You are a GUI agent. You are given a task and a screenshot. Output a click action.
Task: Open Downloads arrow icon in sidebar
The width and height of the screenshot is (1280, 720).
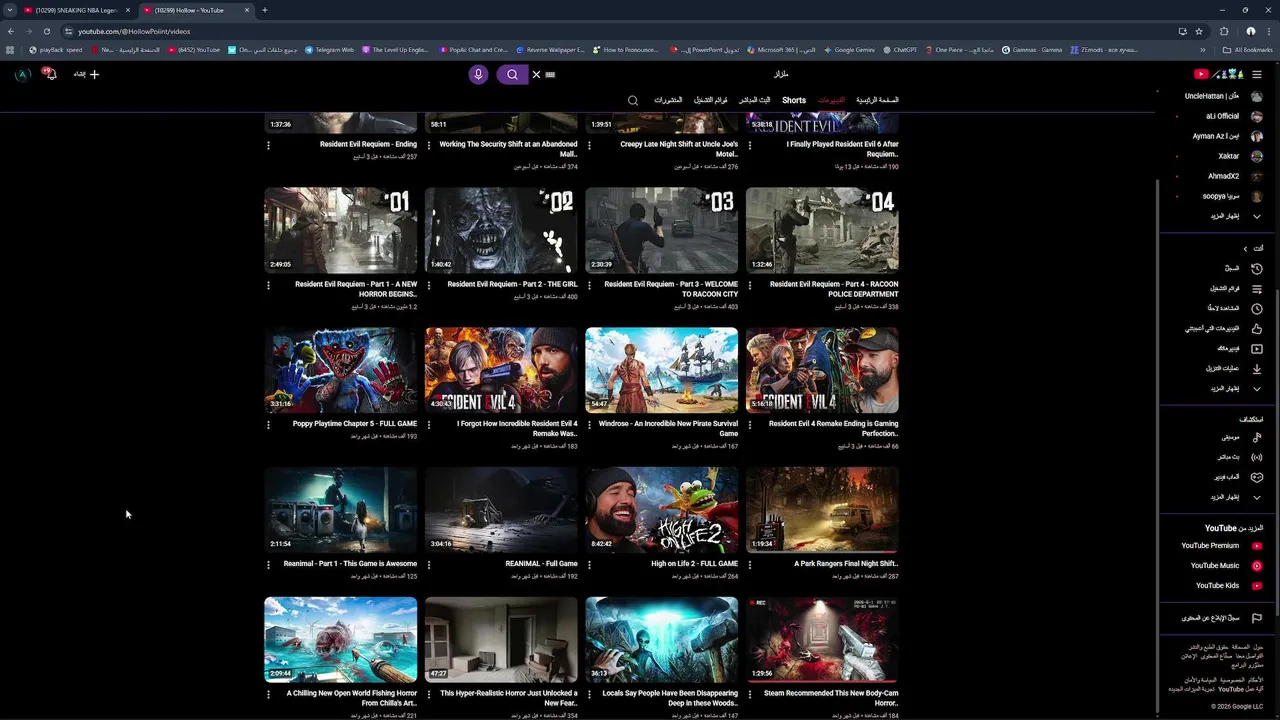[x=1257, y=368]
